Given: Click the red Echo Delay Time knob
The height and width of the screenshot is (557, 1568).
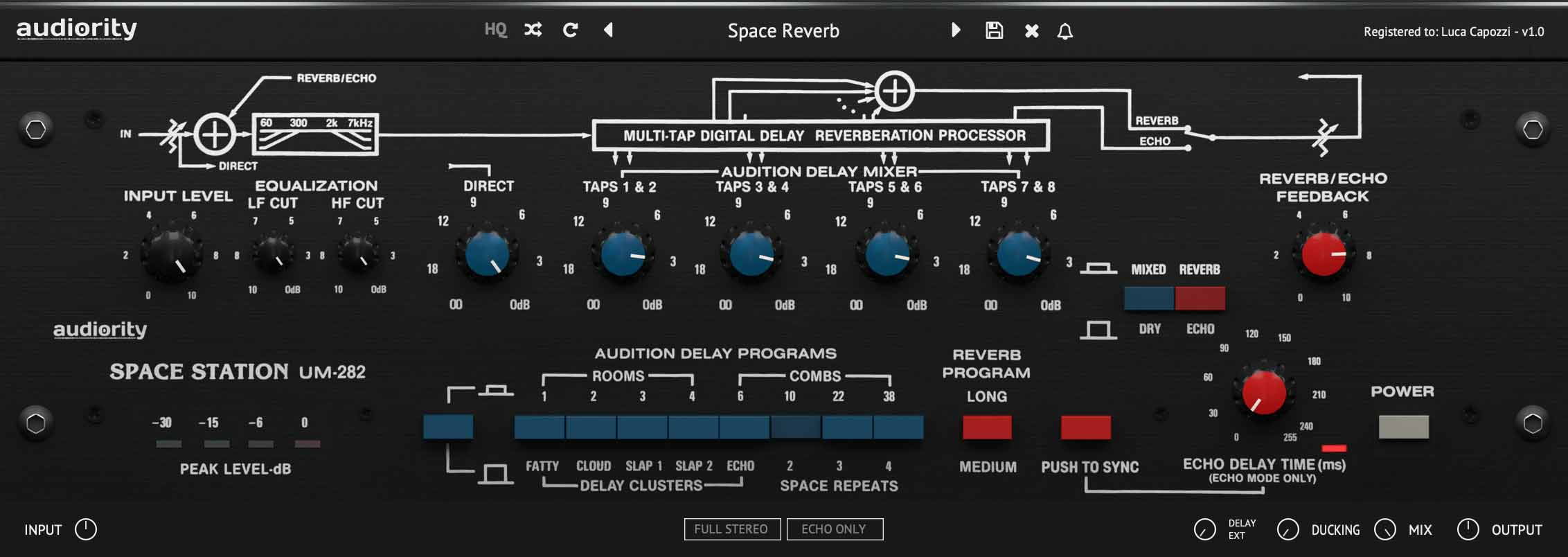Looking at the screenshot, I should coord(1264,393).
